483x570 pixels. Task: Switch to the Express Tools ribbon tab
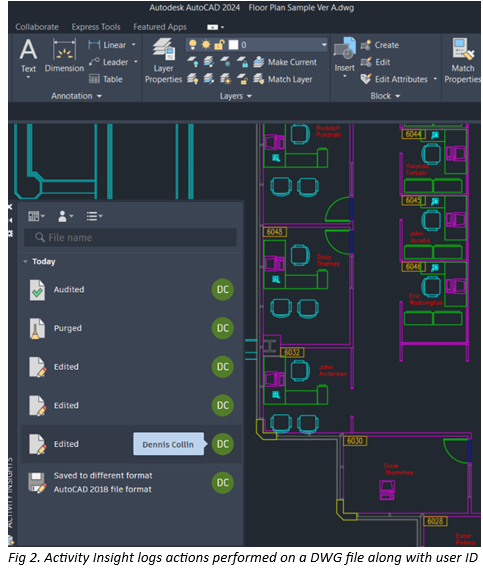point(96,27)
